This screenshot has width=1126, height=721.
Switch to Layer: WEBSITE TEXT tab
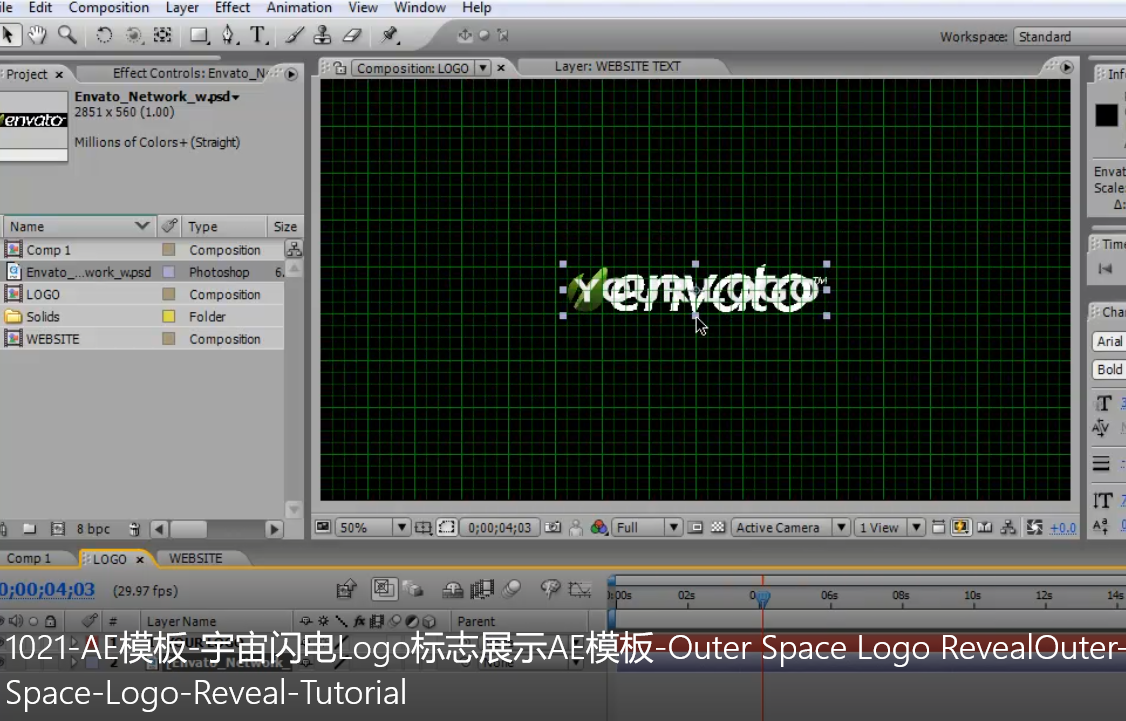[x=617, y=66]
